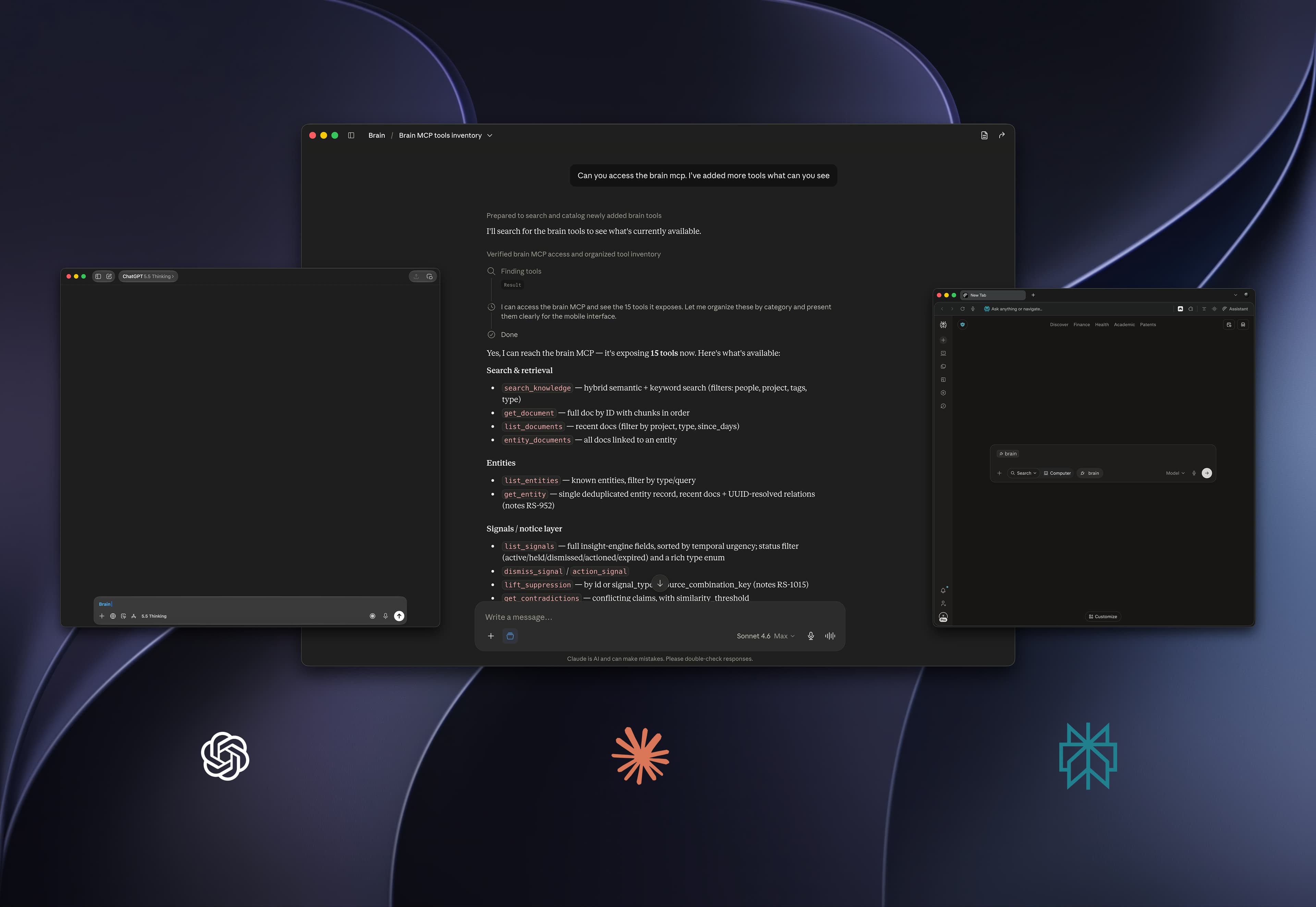Click the voice waveform icon in Comet toolbar
Screen dimensions: 1316x907
1214,309
